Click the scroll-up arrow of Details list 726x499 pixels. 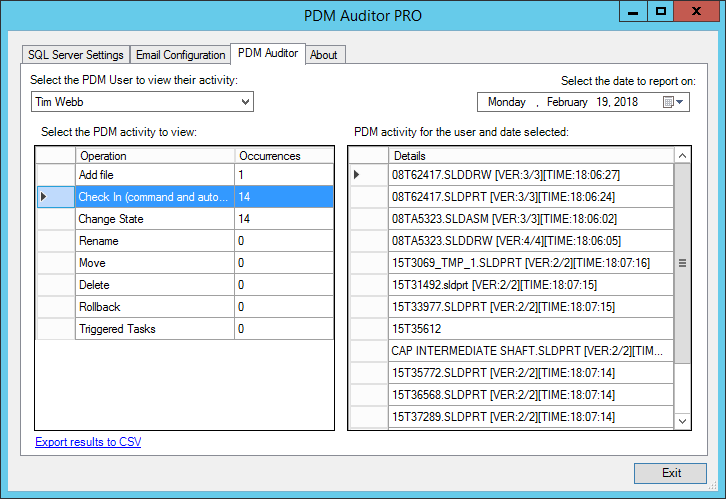coord(682,156)
